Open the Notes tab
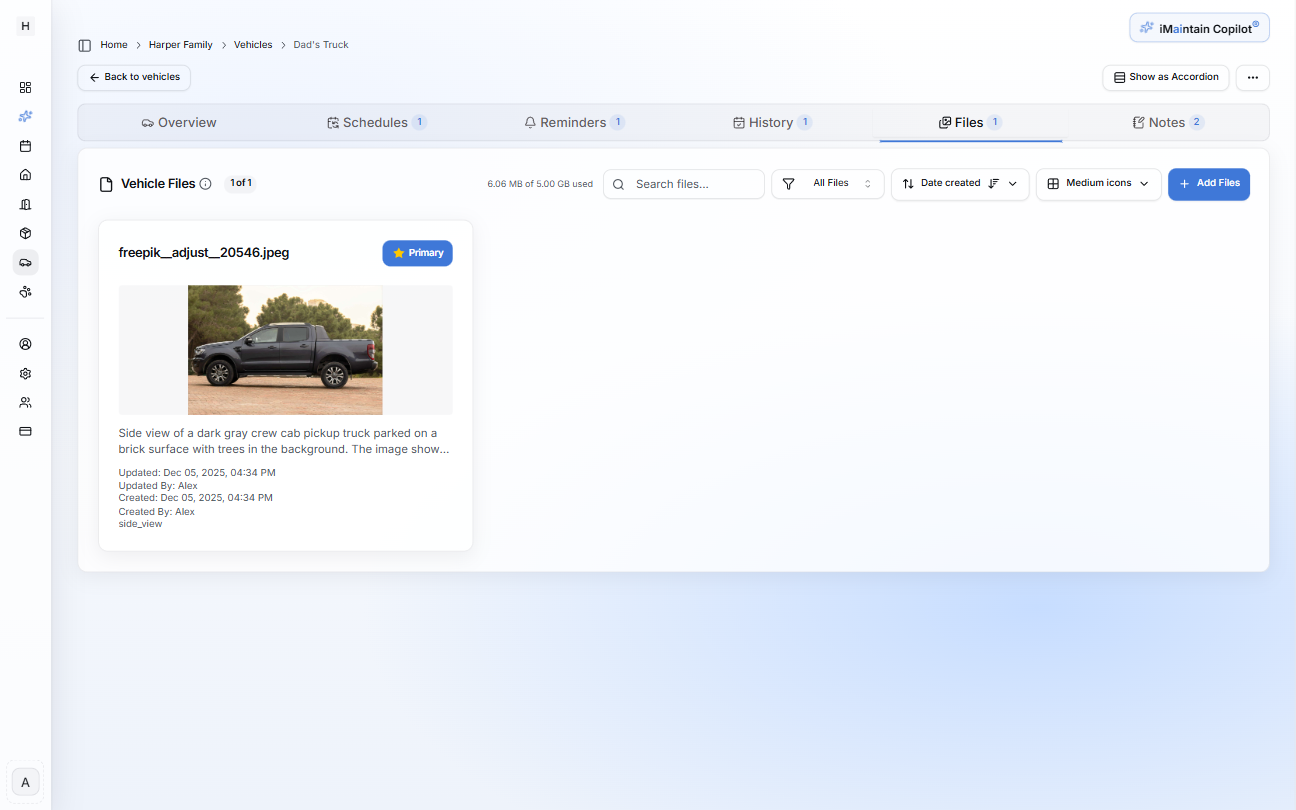This screenshot has height=810, width=1296. (1167, 121)
